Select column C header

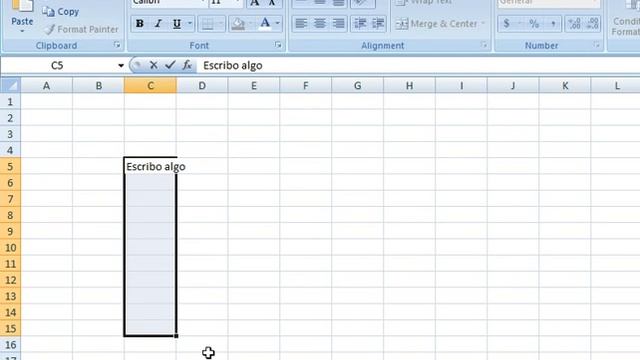[151, 86]
